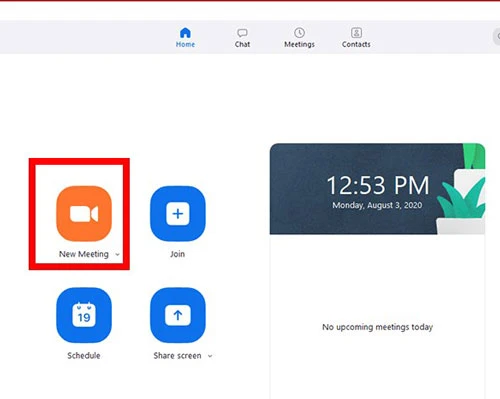Screen dimensions: 500x399
Task: Click the No upcoming meetings today text
Action: (377, 327)
